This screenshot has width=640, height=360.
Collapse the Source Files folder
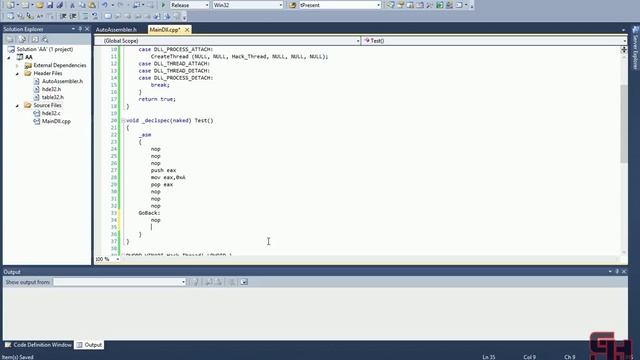pos(17,106)
